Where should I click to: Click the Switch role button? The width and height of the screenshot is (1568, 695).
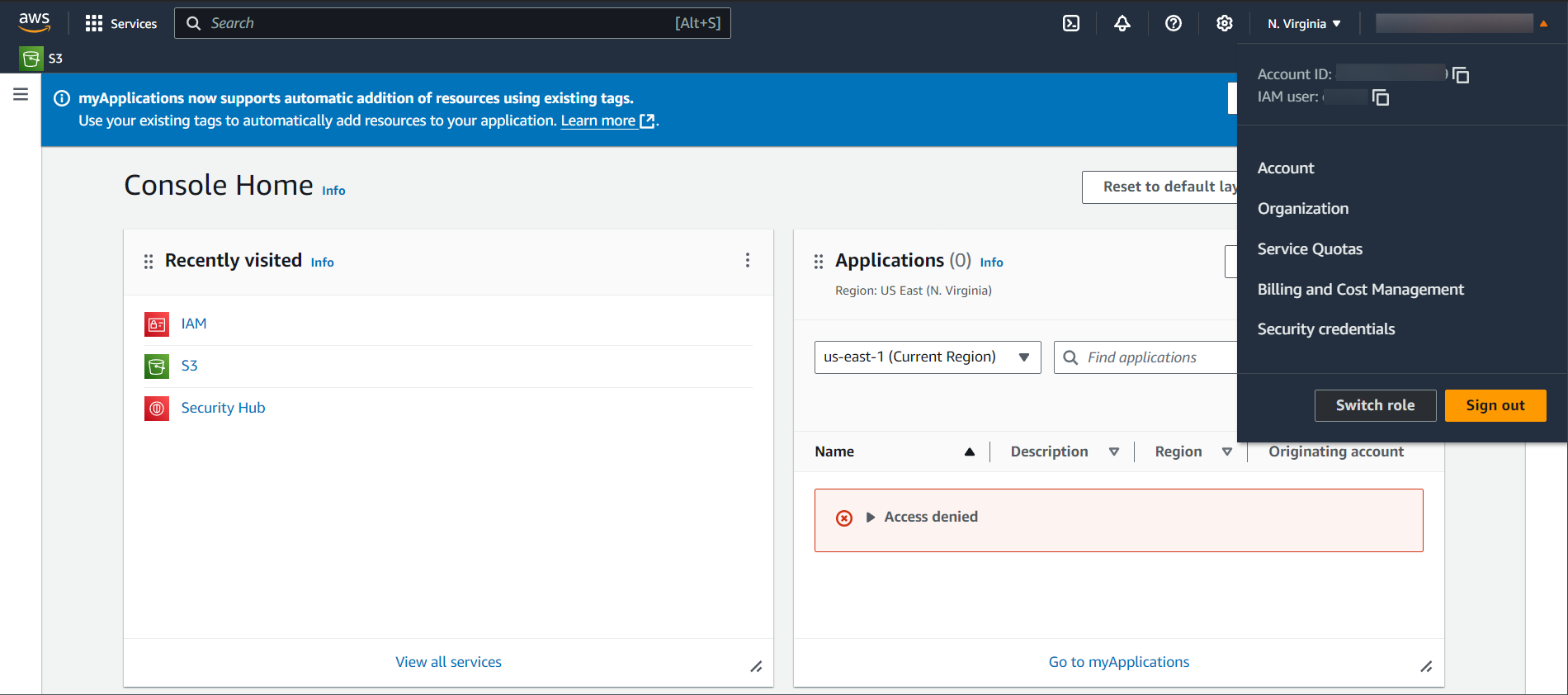click(1375, 405)
